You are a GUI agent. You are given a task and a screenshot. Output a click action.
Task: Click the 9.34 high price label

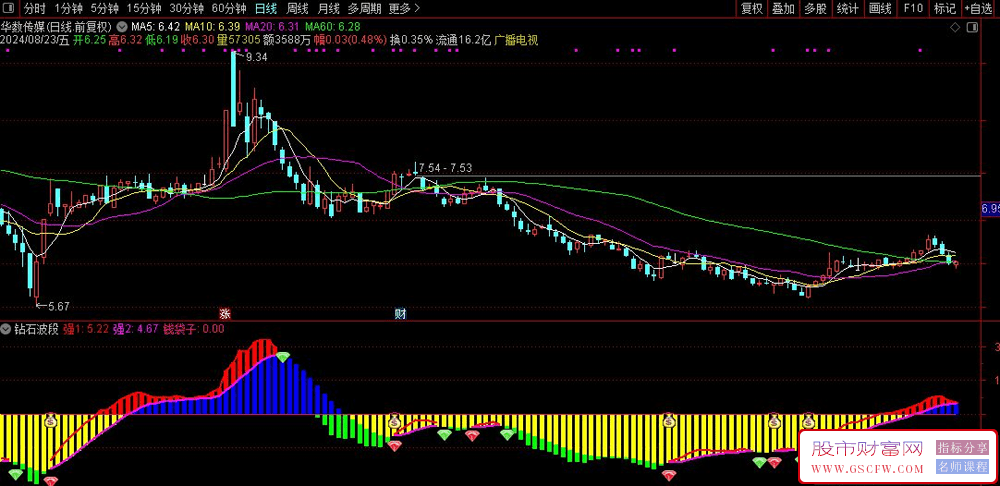(x=256, y=57)
